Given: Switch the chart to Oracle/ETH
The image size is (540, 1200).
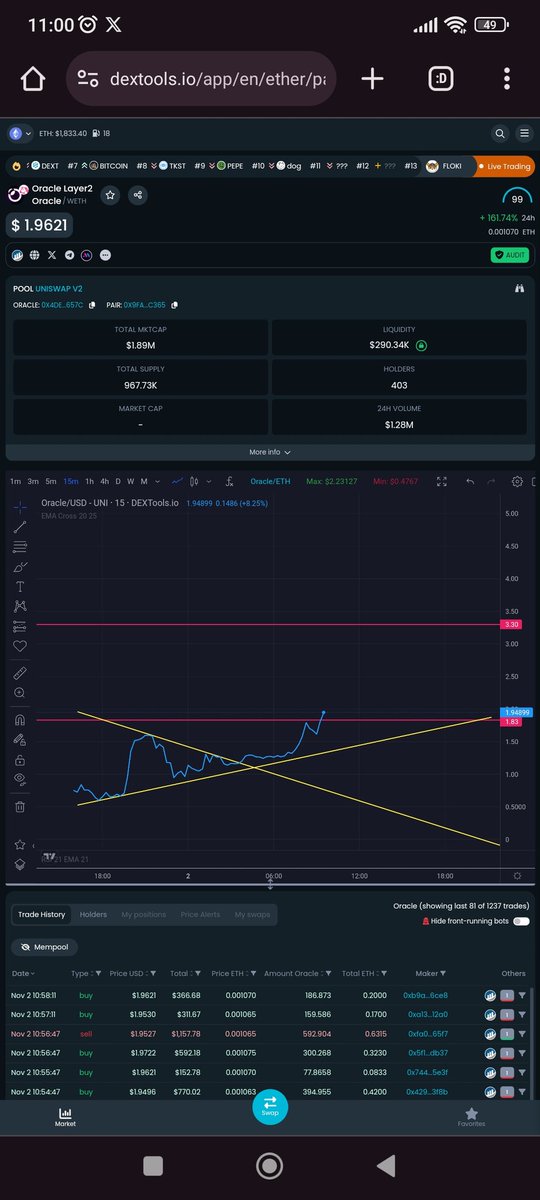Looking at the screenshot, I should (x=268, y=481).
